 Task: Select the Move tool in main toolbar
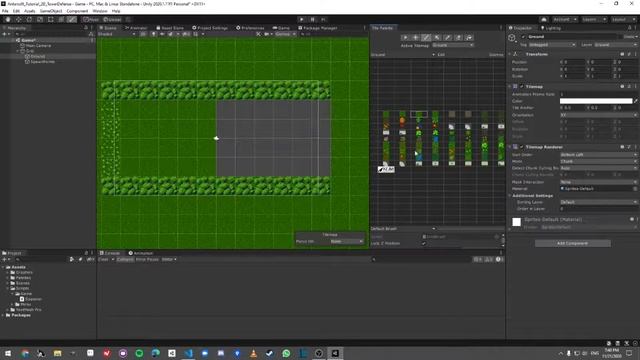point(18,19)
